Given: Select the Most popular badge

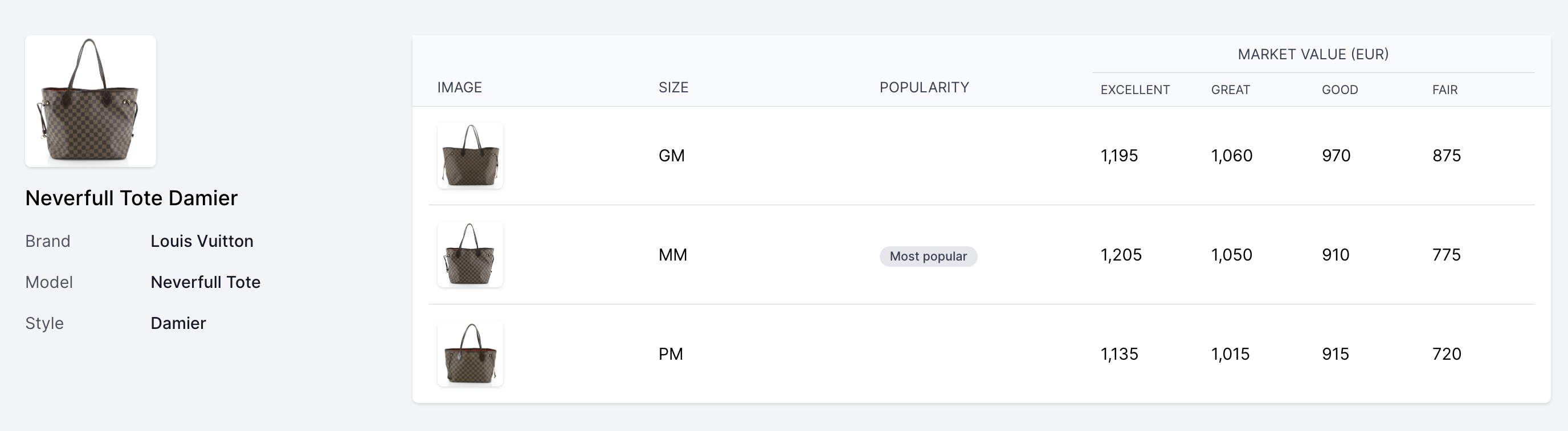Looking at the screenshot, I should 928,257.
